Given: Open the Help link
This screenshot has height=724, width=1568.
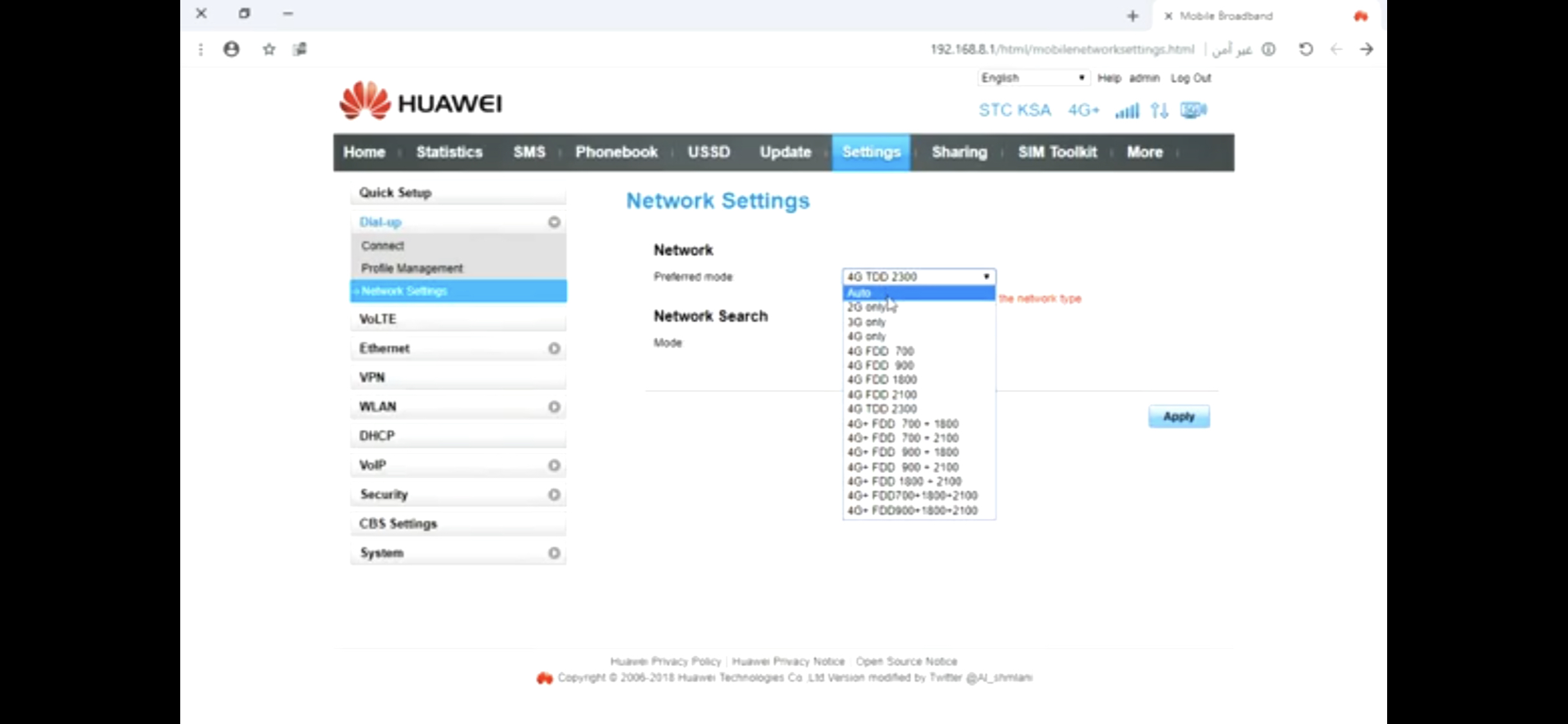Looking at the screenshot, I should click(1109, 78).
